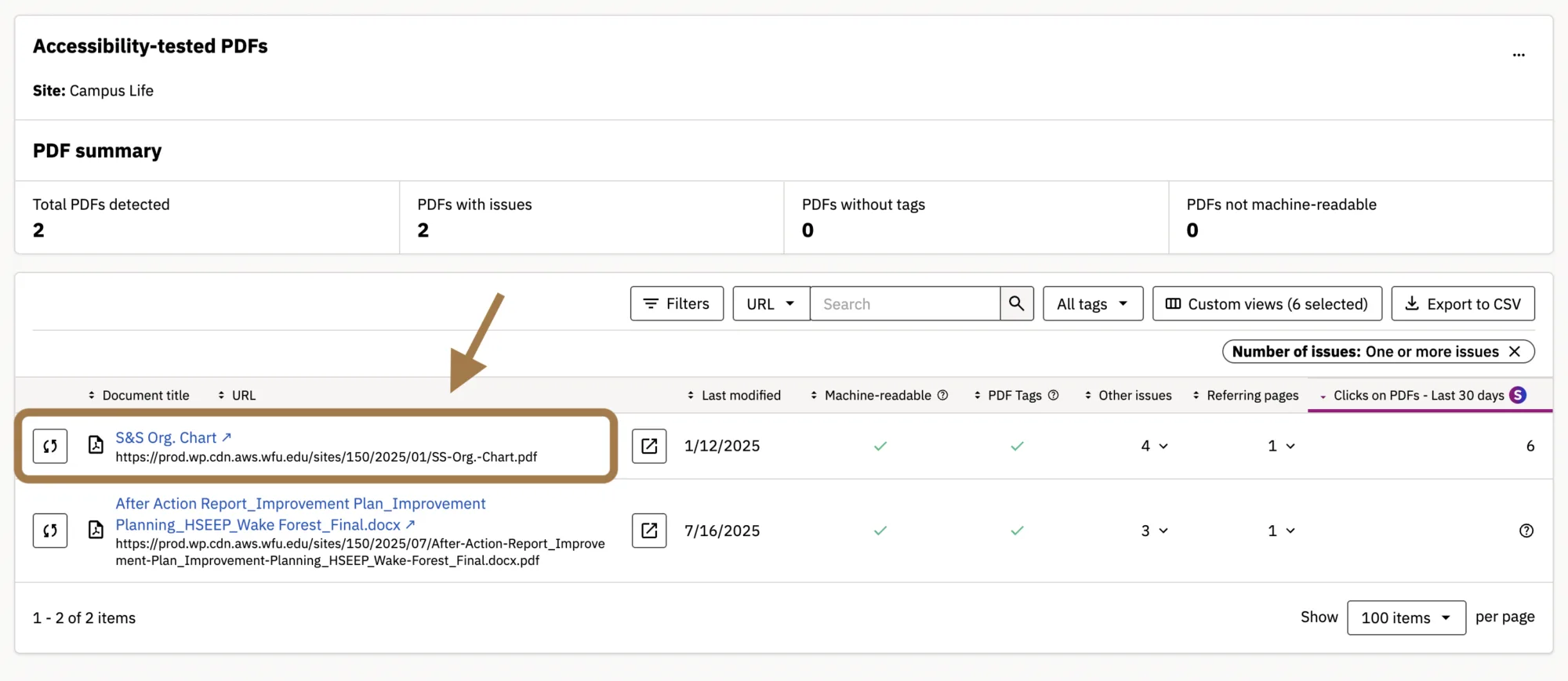Click the PDFs with issues count
This screenshot has width=1568, height=681.
tap(423, 230)
